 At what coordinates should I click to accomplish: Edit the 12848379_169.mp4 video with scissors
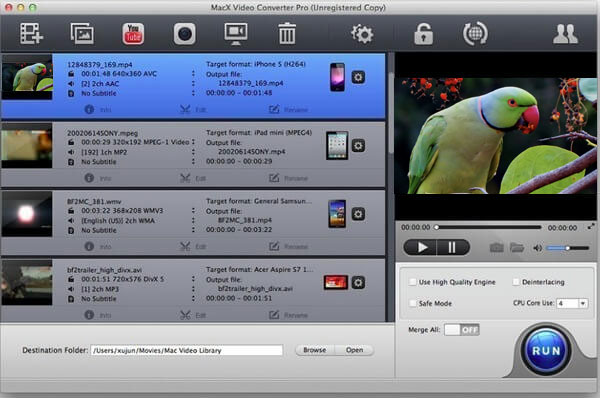point(193,109)
